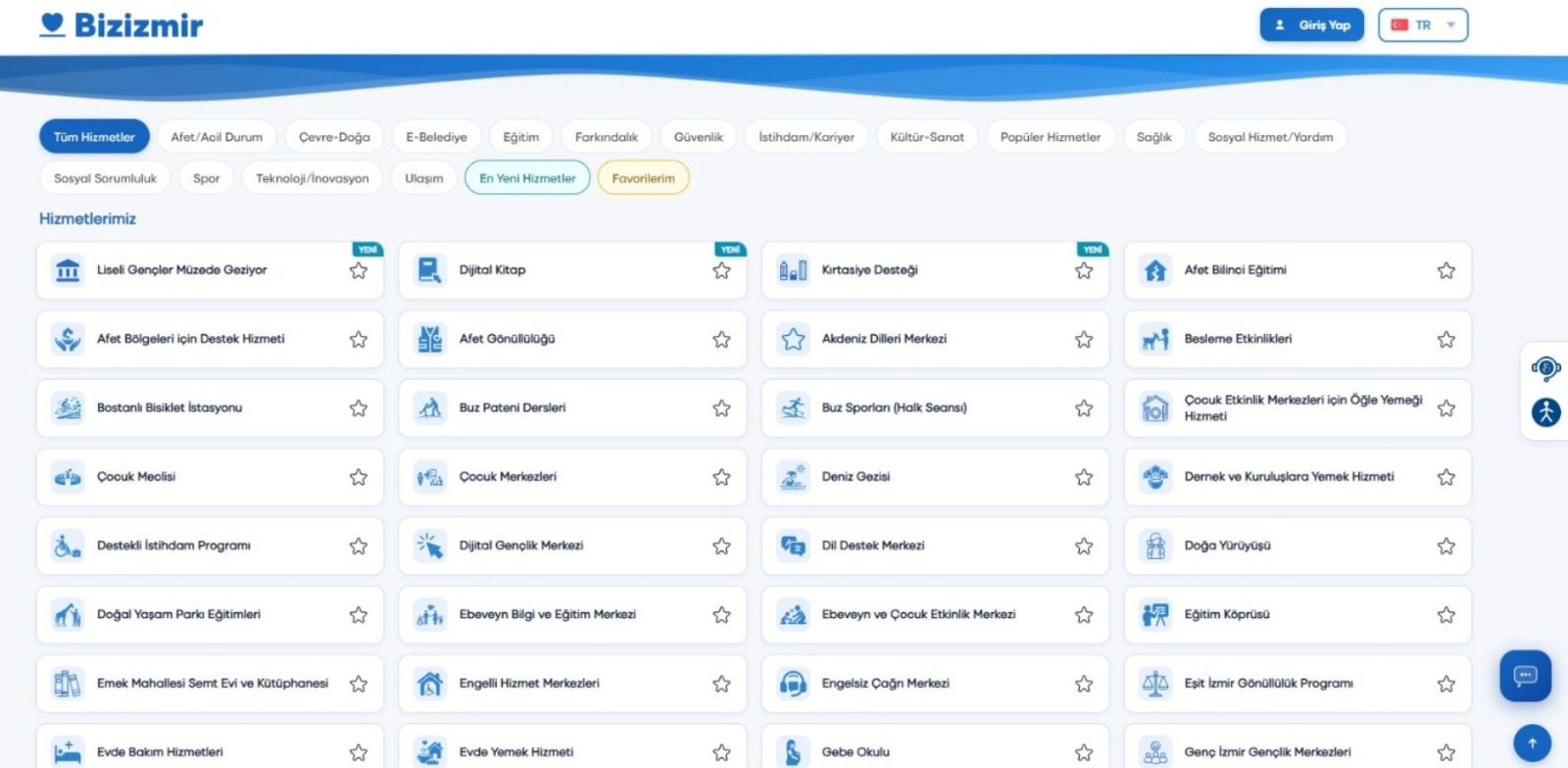The height and width of the screenshot is (768, 1568).
Task: Click the Dil Destek Merkezi chat icon
Action: tap(793, 546)
